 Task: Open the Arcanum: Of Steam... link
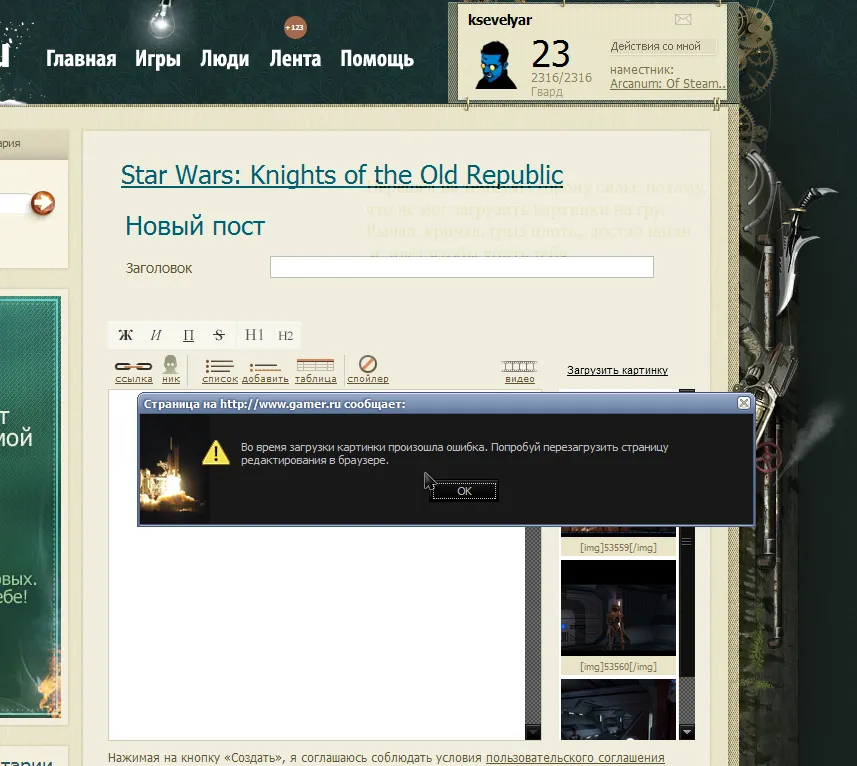point(668,84)
